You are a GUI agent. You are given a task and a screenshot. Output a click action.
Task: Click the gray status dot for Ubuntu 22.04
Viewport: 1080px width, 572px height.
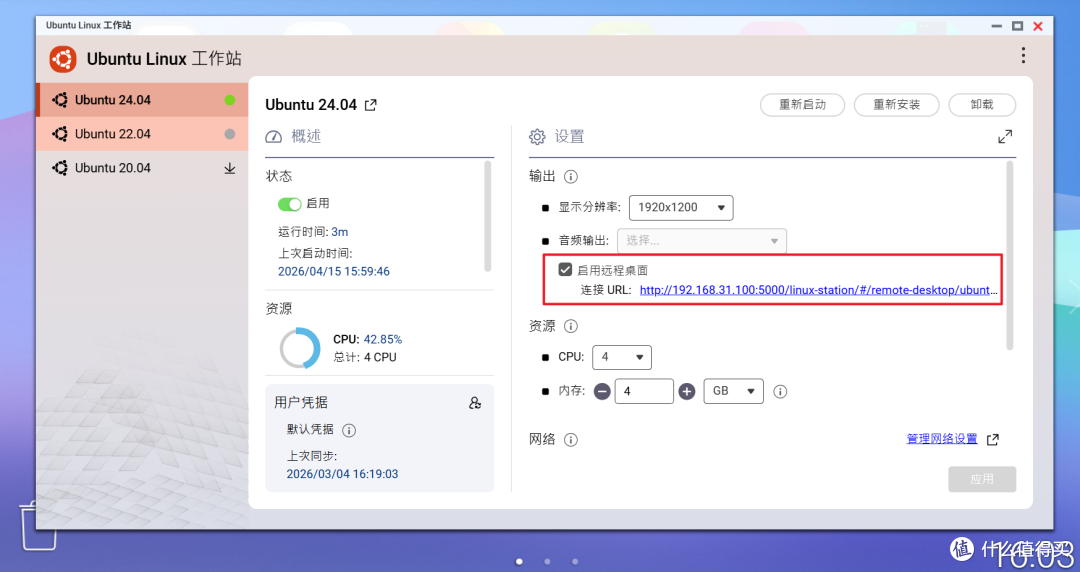[x=229, y=134]
